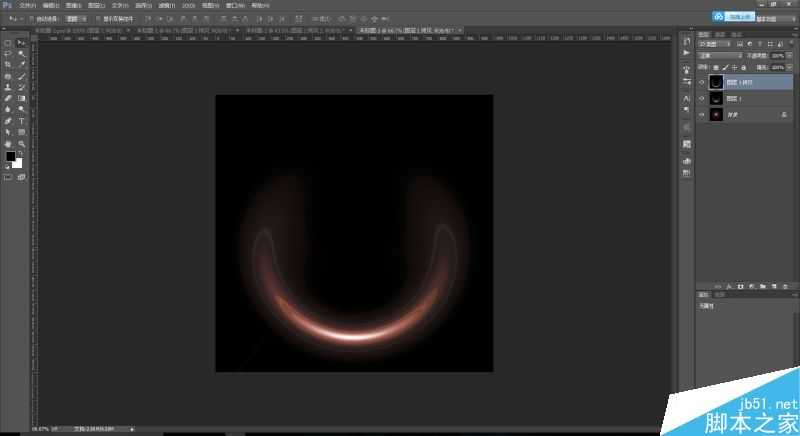800x436 pixels.
Task: Select the Rectangular Marquee tool
Action: [8, 43]
